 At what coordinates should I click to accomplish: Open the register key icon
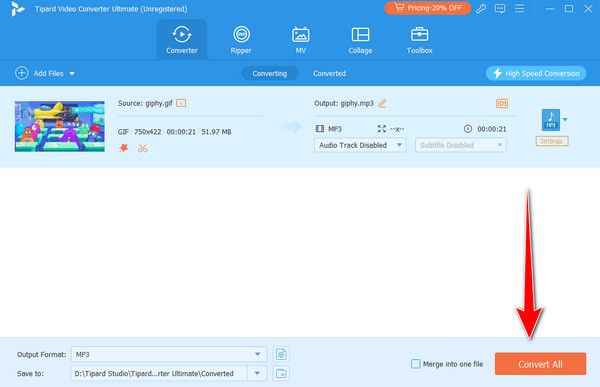(x=481, y=8)
